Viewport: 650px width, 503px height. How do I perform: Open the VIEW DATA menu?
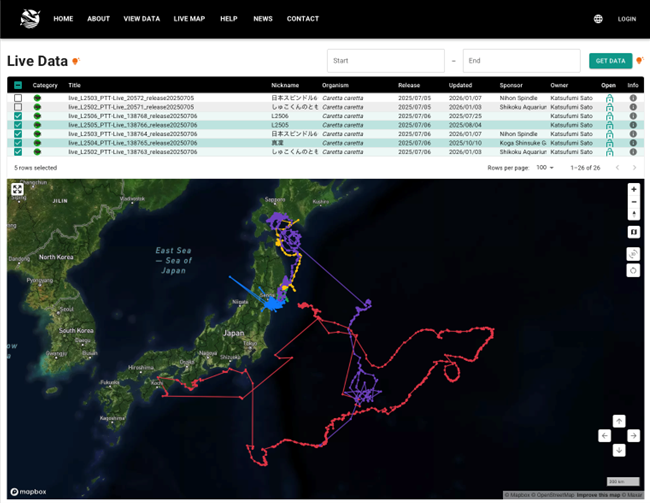[141, 19]
